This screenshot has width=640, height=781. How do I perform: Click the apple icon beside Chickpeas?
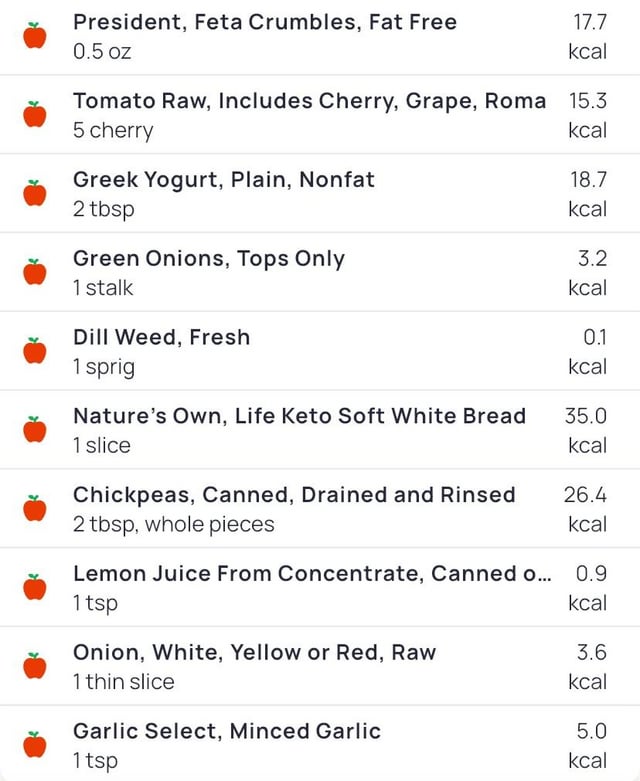[35, 509]
